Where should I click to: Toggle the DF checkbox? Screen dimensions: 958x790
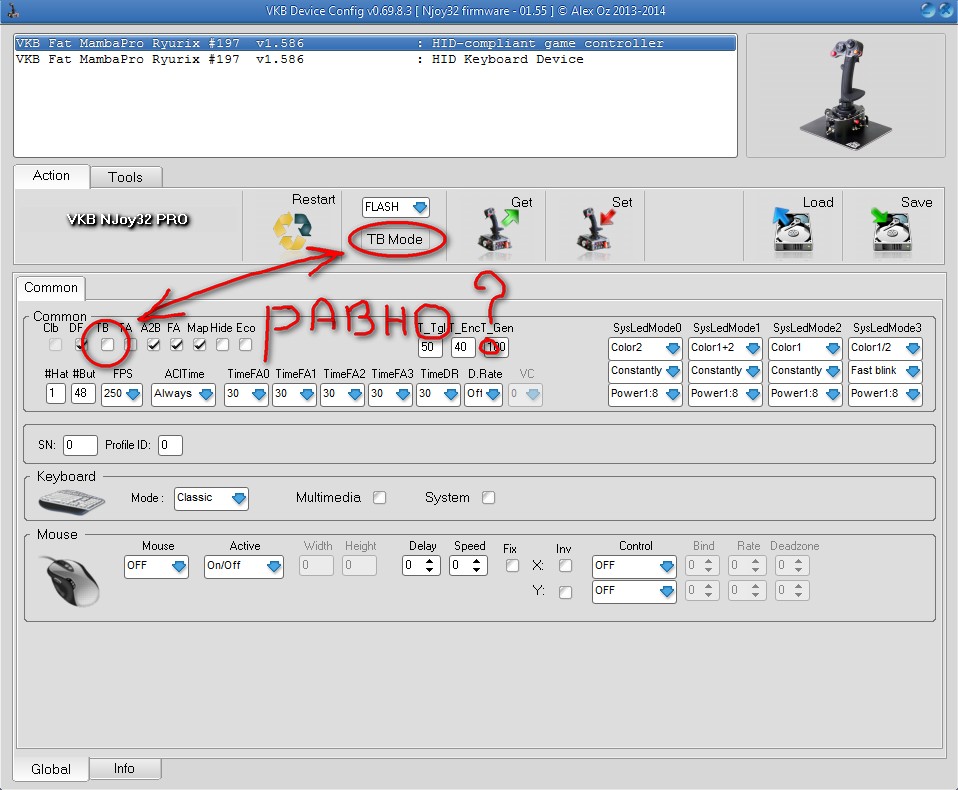[79, 345]
